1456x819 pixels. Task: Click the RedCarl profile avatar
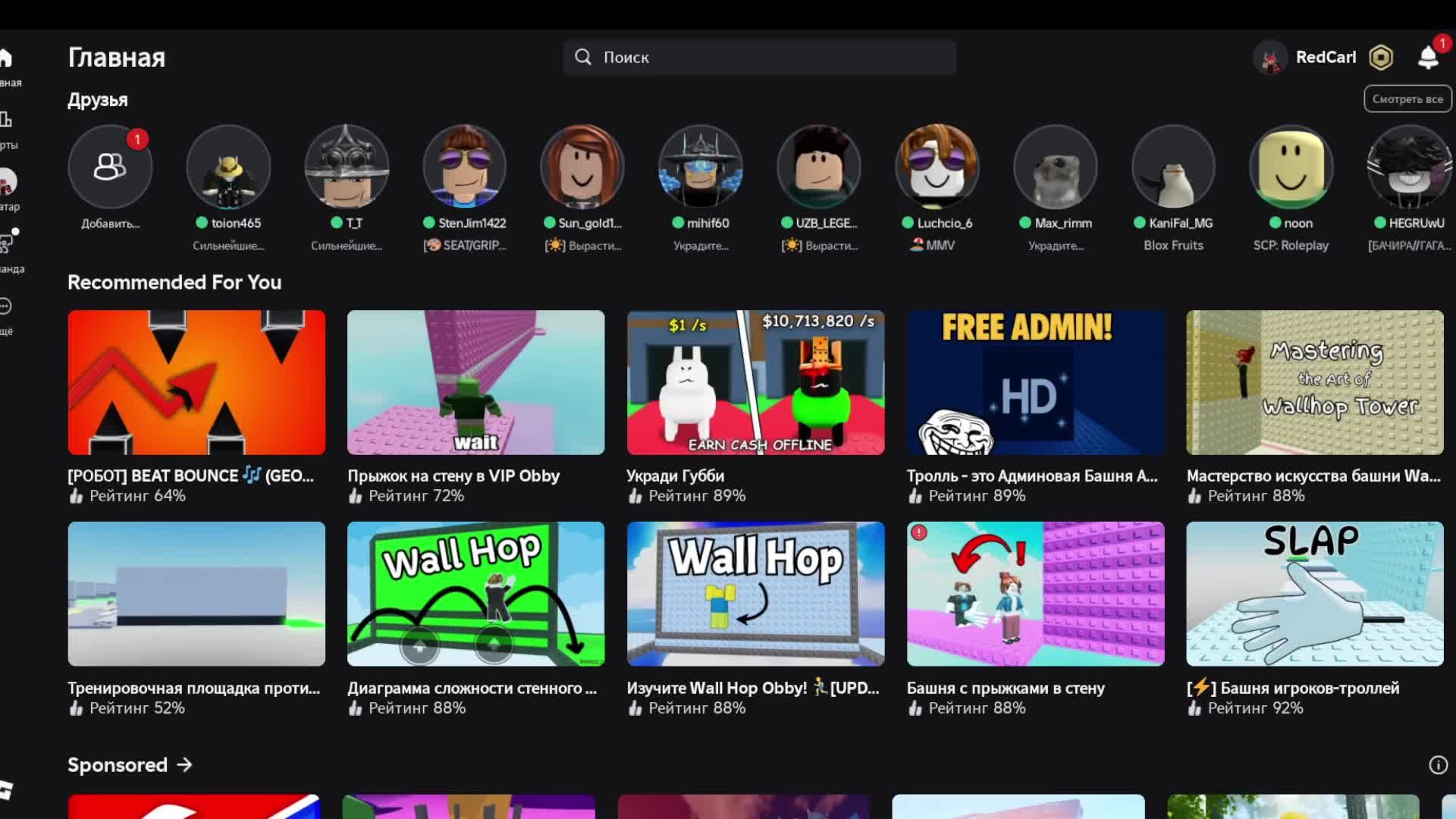tap(1270, 58)
